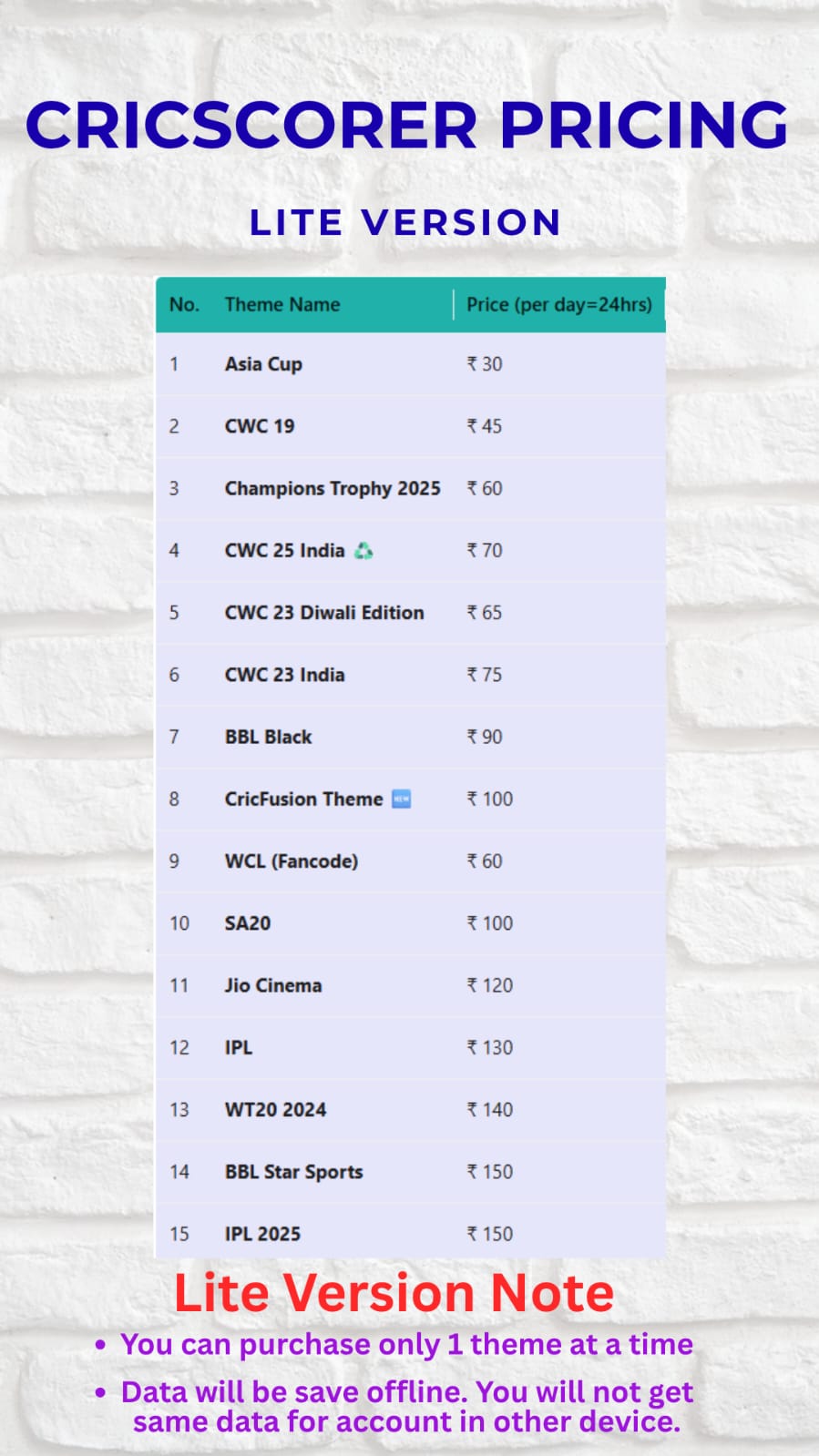Pick the CWC 23 Diwali Edition theme

point(323,613)
